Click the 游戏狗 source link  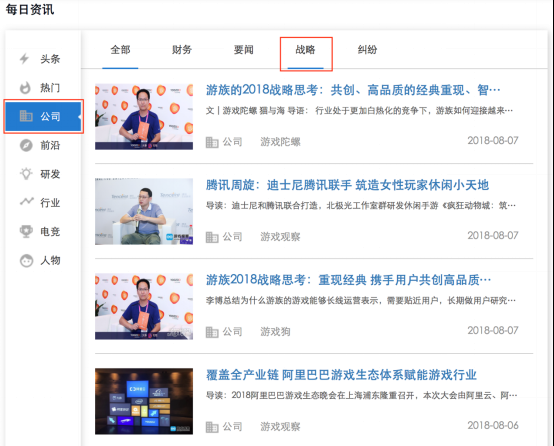tap(276, 332)
